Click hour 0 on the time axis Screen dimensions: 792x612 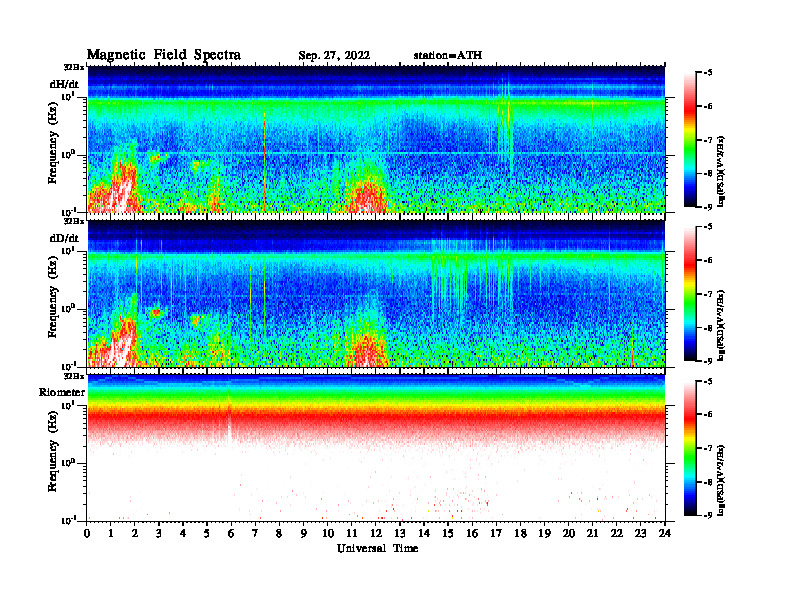tap(87, 534)
